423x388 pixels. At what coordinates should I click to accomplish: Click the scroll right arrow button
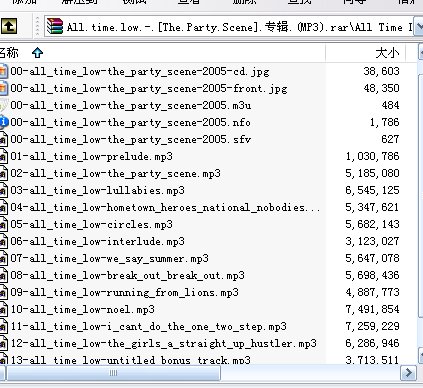pos(408,373)
